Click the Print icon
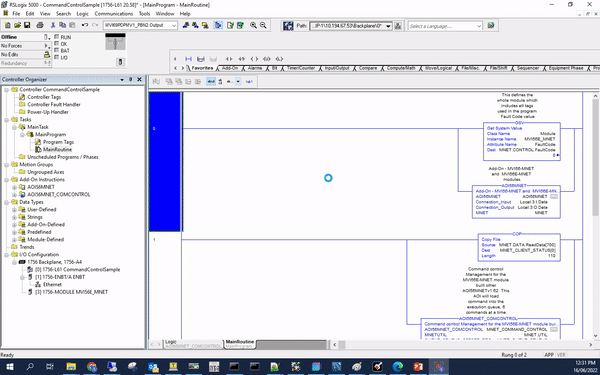The width and height of the screenshot is (600, 375). coord(40,25)
